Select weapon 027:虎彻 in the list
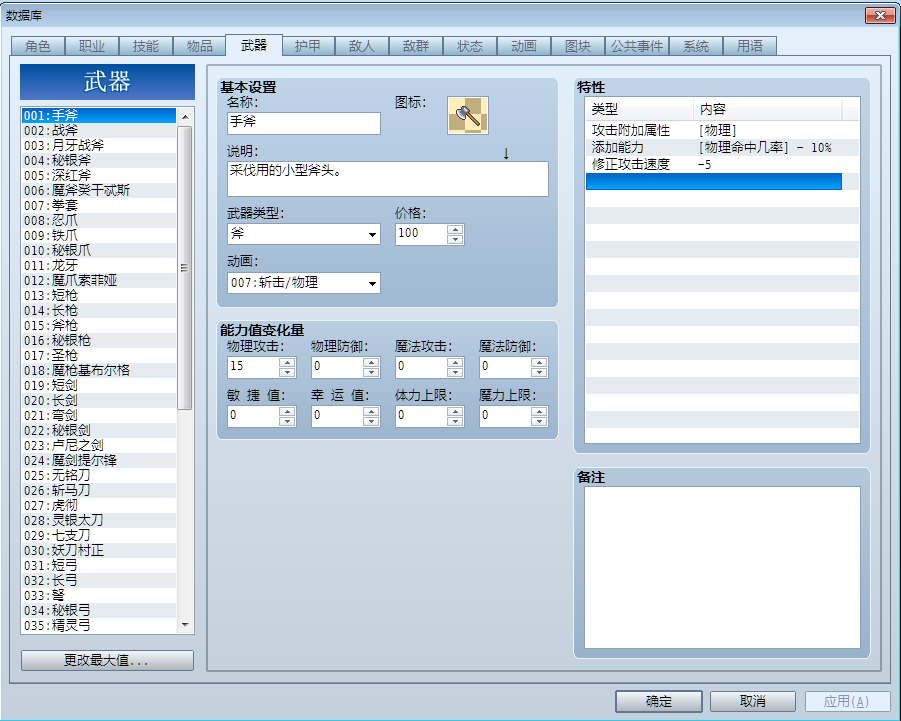Screen dimensions: 901x721 tap(98, 505)
